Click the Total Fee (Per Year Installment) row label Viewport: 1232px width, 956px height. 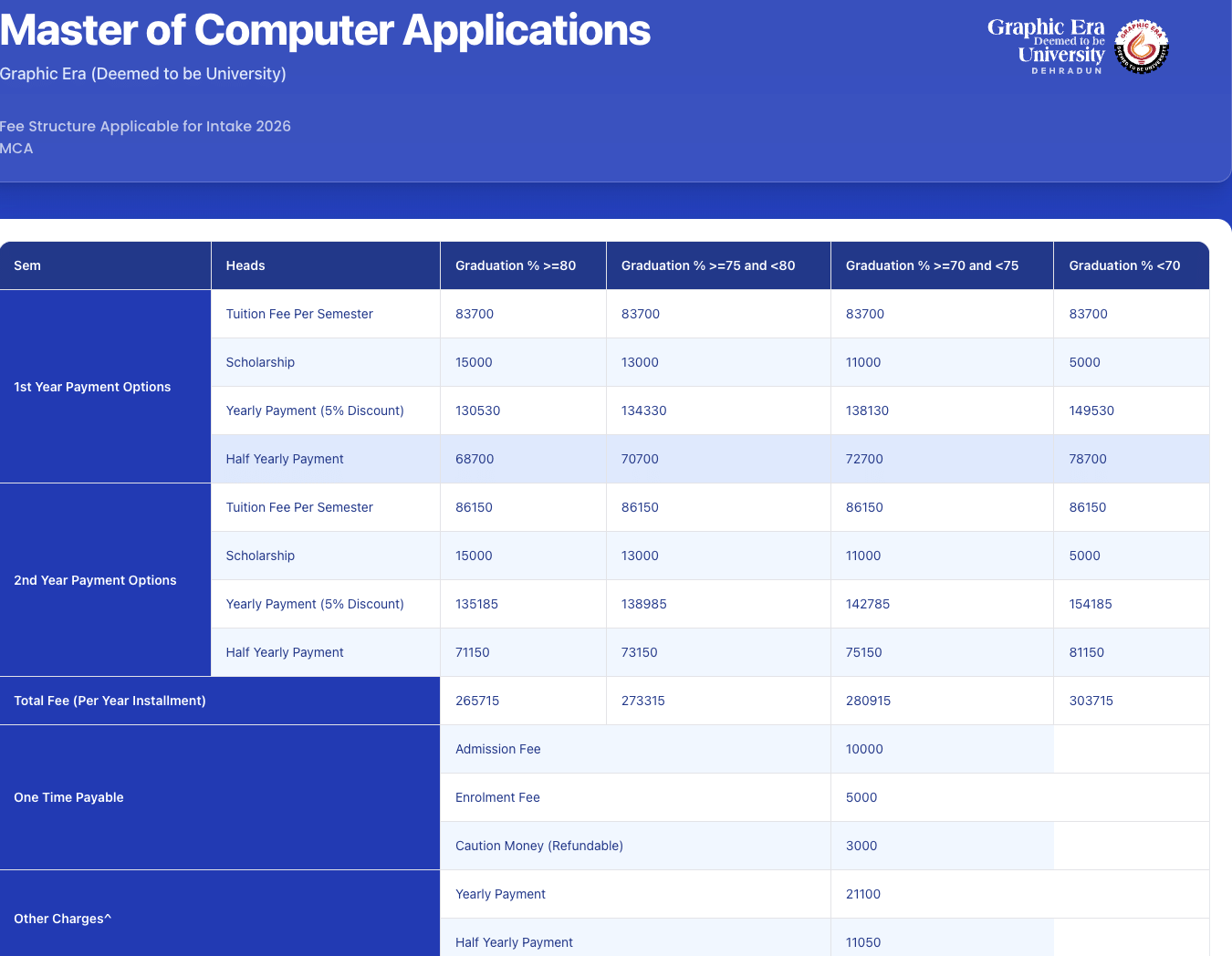pos(110,701)
